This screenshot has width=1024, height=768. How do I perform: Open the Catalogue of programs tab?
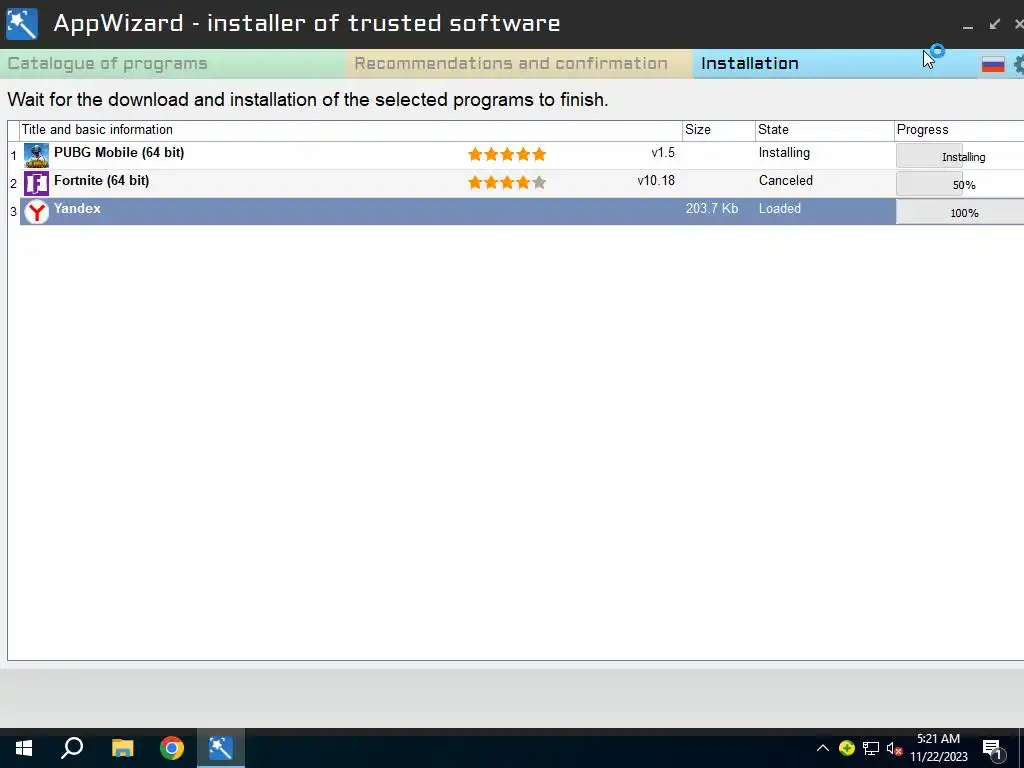click(173, 64)
